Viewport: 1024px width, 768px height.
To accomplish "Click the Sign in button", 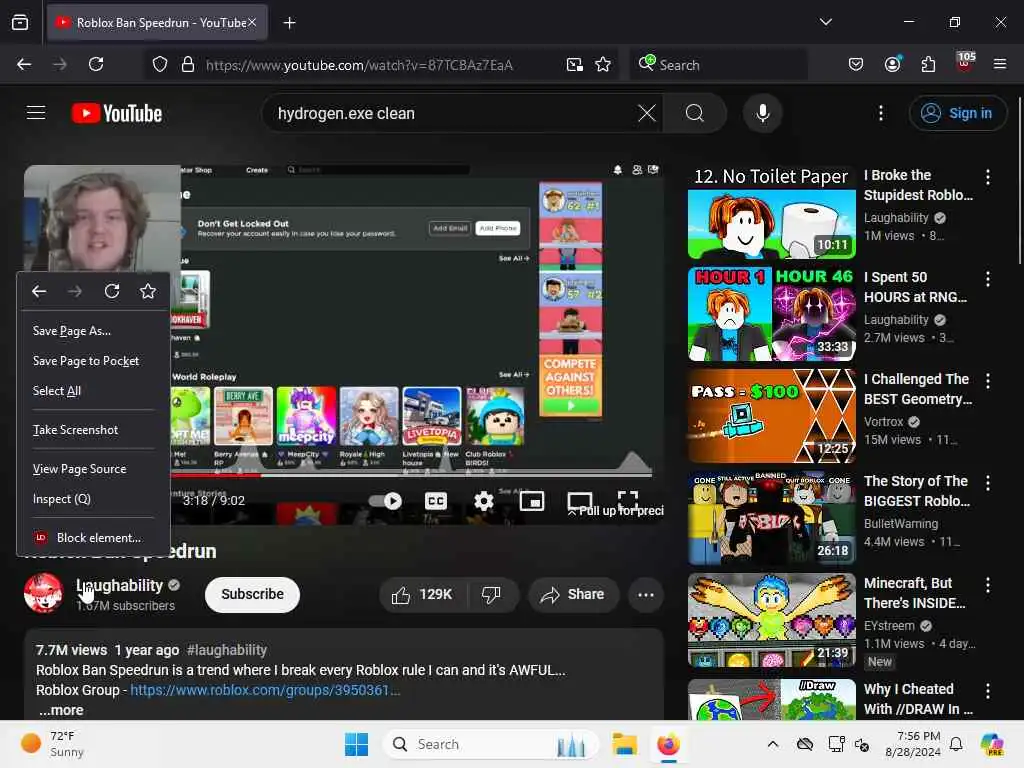I will coord(957,113).
